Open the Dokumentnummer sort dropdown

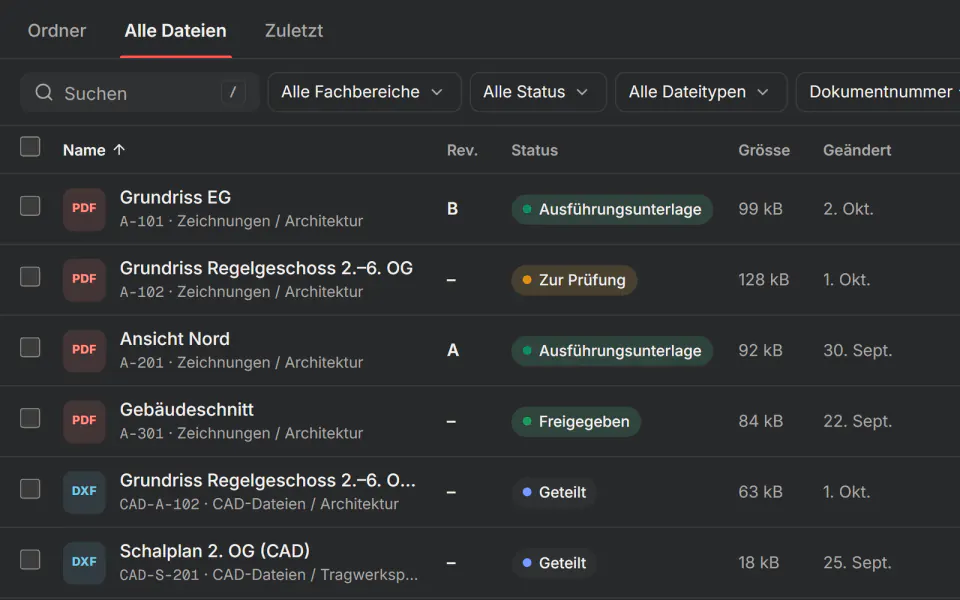[x=880, y=92]
